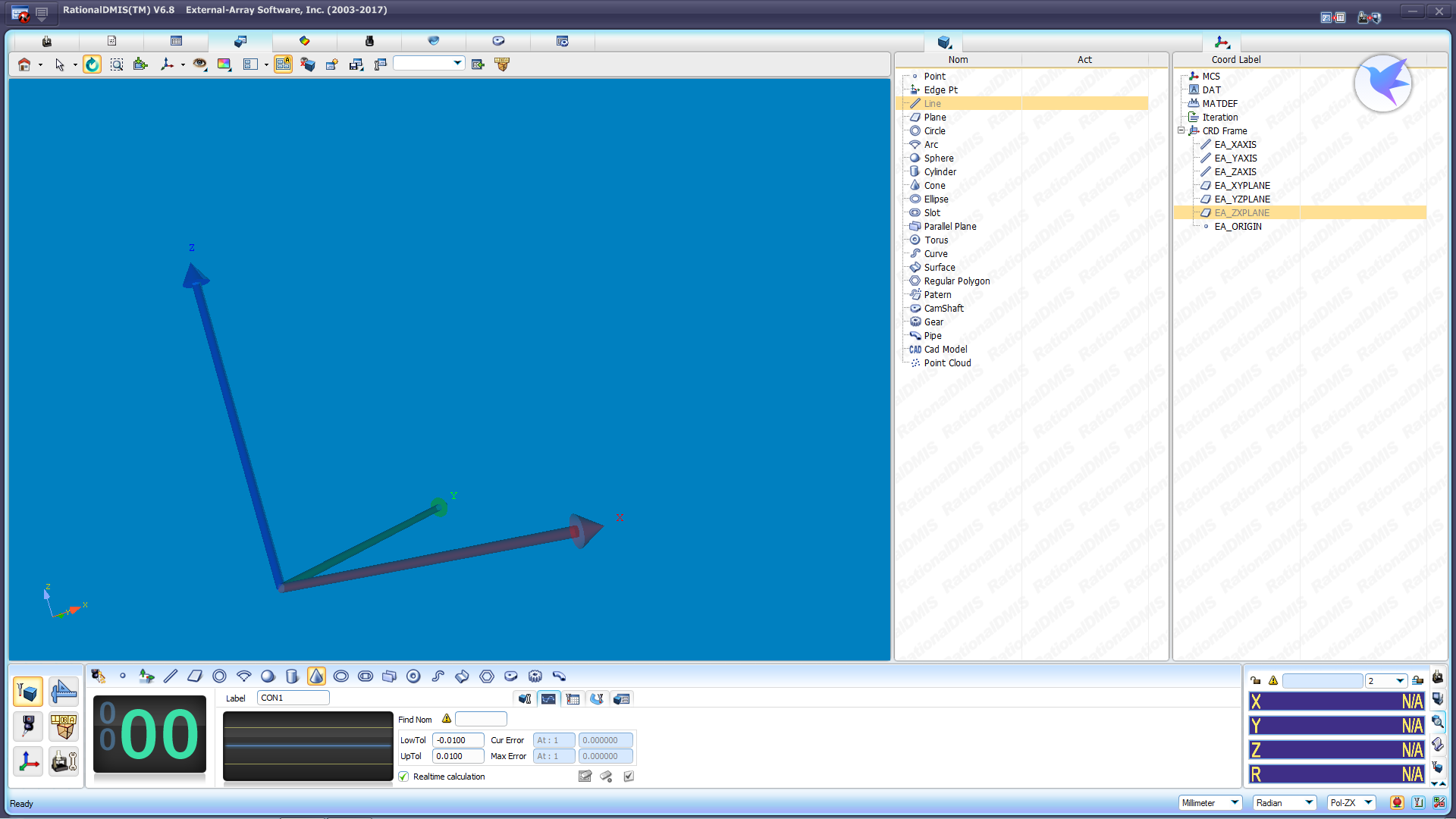Click the Gear feature icon in measure toolbar

pyautogui.click(x=535, y=676)
